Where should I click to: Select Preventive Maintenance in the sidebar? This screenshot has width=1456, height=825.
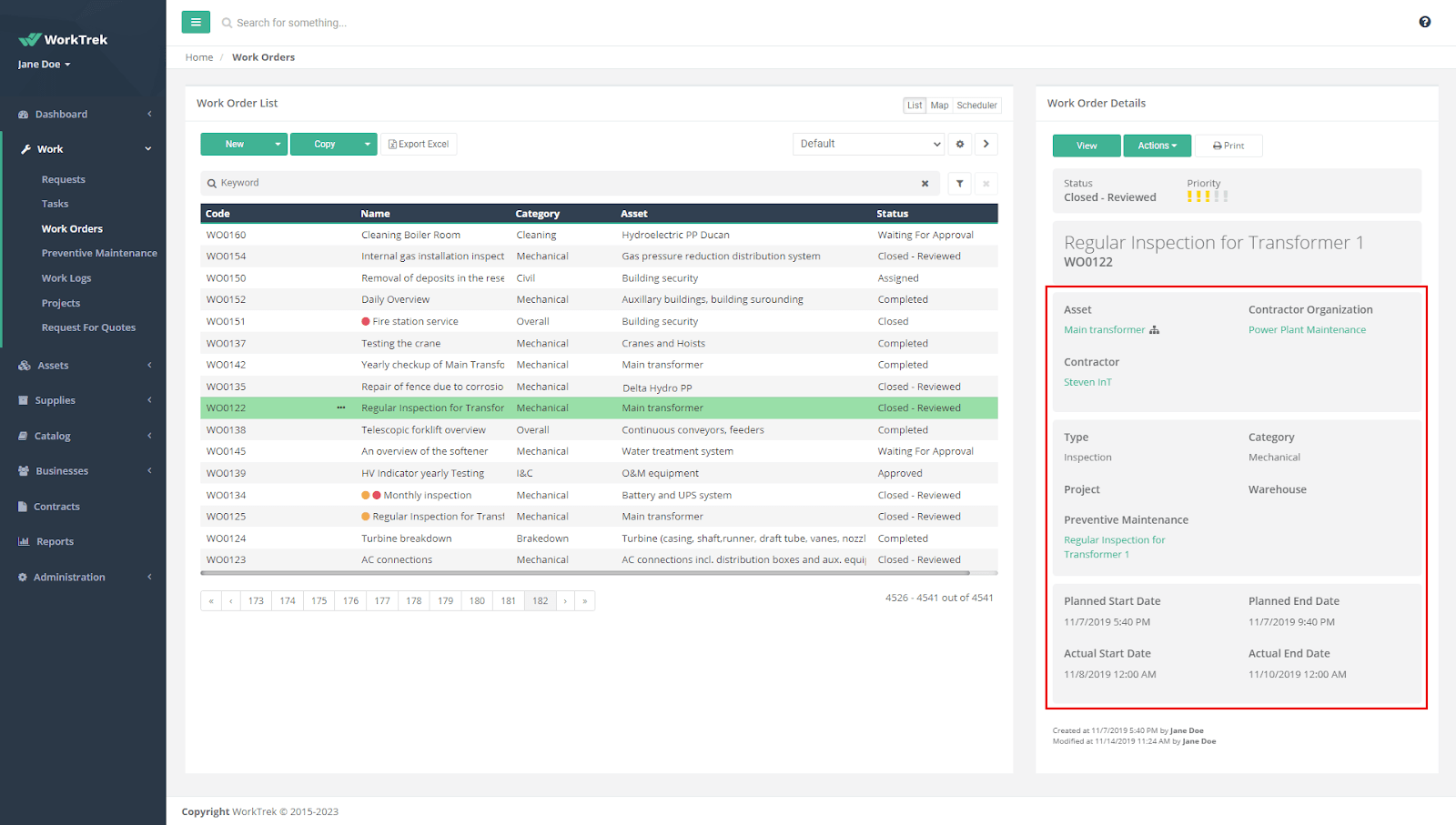pos(98,252)
